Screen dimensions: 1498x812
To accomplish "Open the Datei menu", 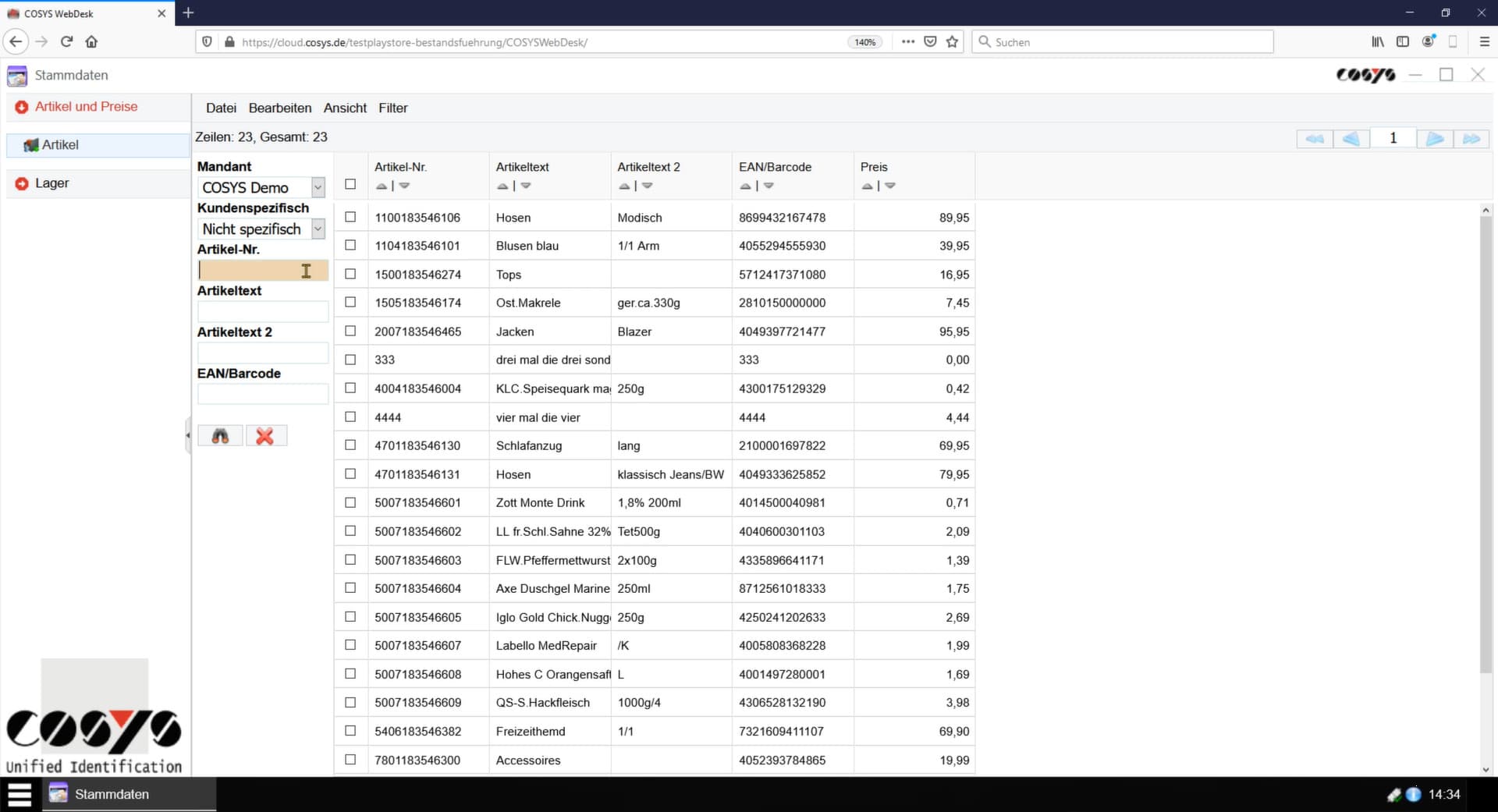I will (221, 108).
